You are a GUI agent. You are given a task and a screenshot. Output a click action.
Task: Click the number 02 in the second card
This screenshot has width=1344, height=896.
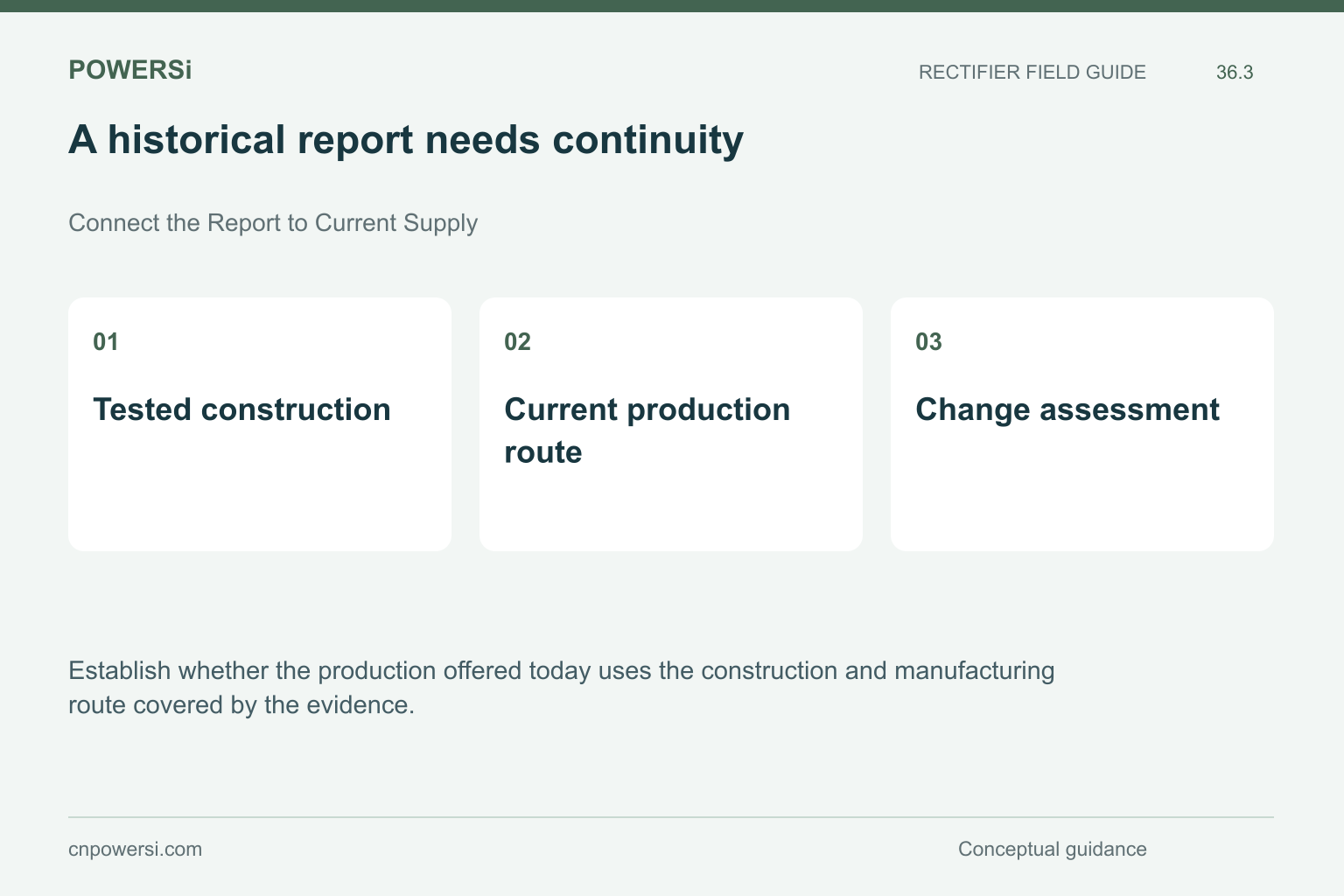tap(517, 341)
